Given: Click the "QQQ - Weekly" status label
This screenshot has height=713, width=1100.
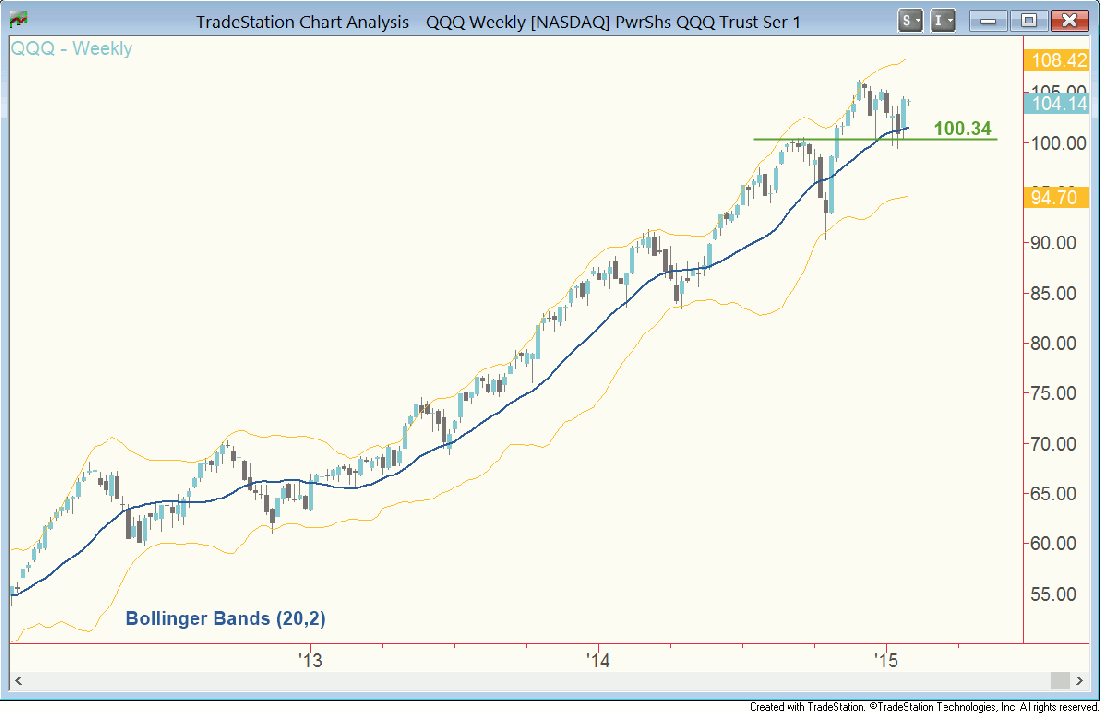Looking at the screenshot, I should tap(72, 49).
